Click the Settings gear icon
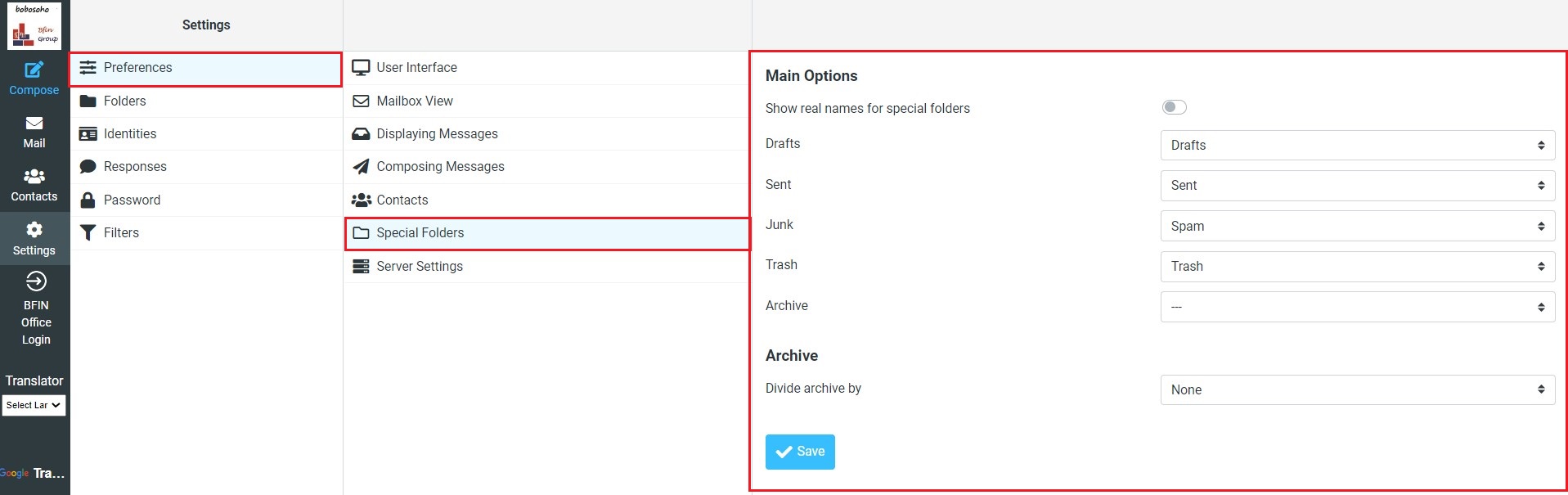Image resolution: width=1568 pixels, height=495 pixels. [x=34, y=230]
